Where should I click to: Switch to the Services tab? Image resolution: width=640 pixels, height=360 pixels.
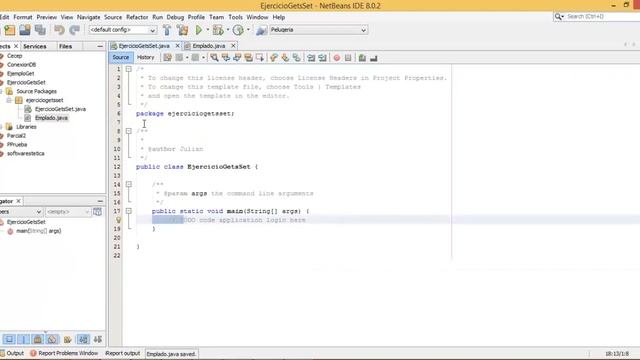pyautogui.click(x=35, y=47)
